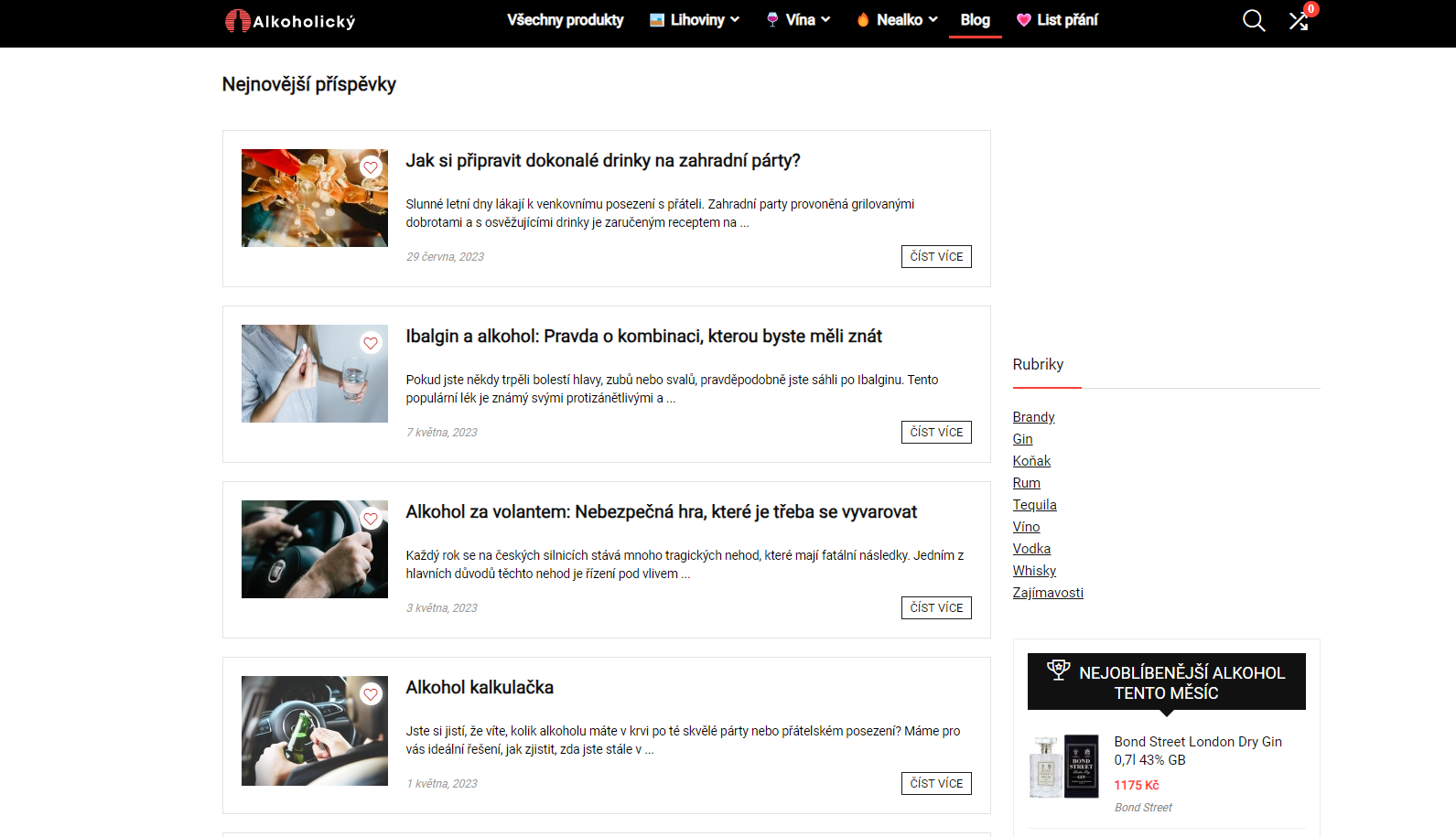Click the Bond Street brand label
Screen dimensions: 1456x837
(x=1143, y=808)
